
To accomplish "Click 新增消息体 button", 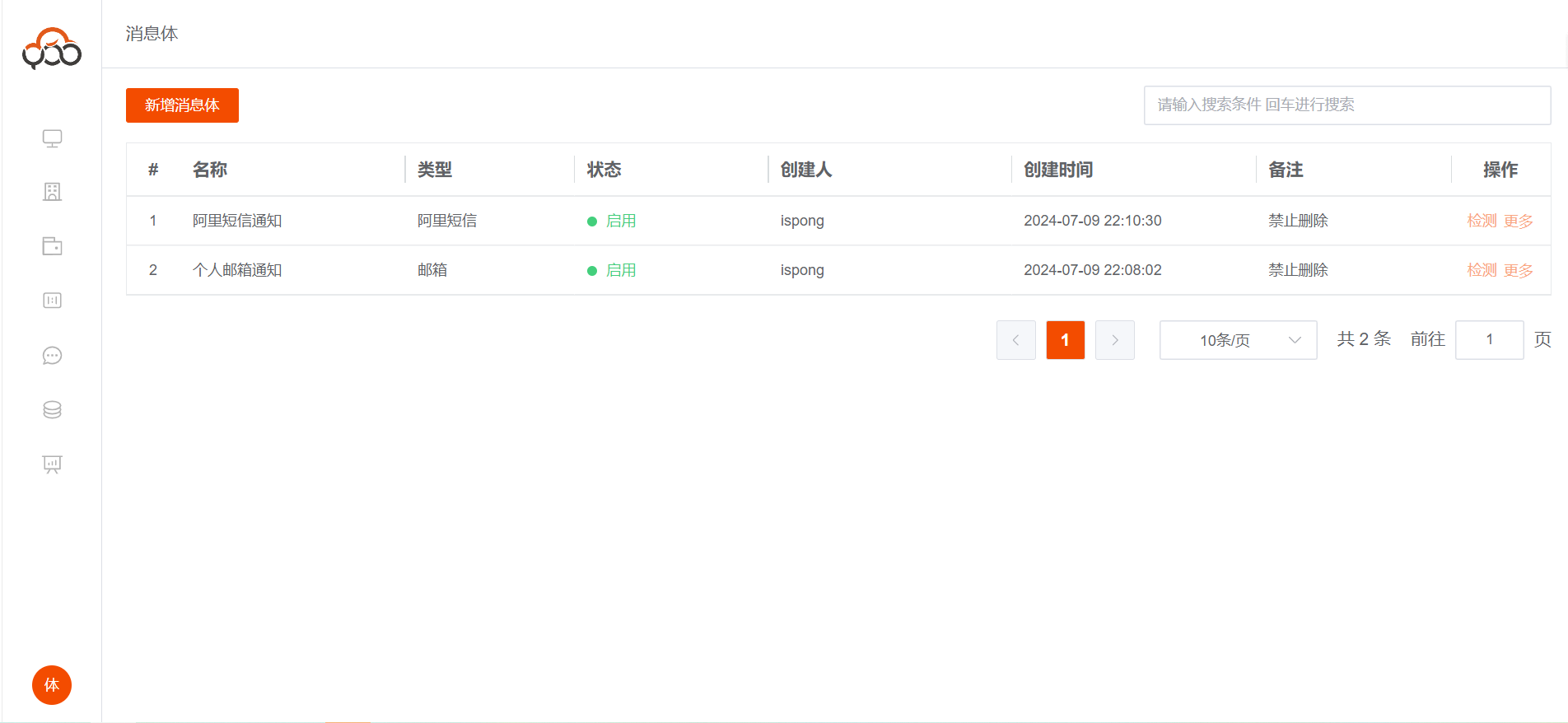I will tap(182, 105).
